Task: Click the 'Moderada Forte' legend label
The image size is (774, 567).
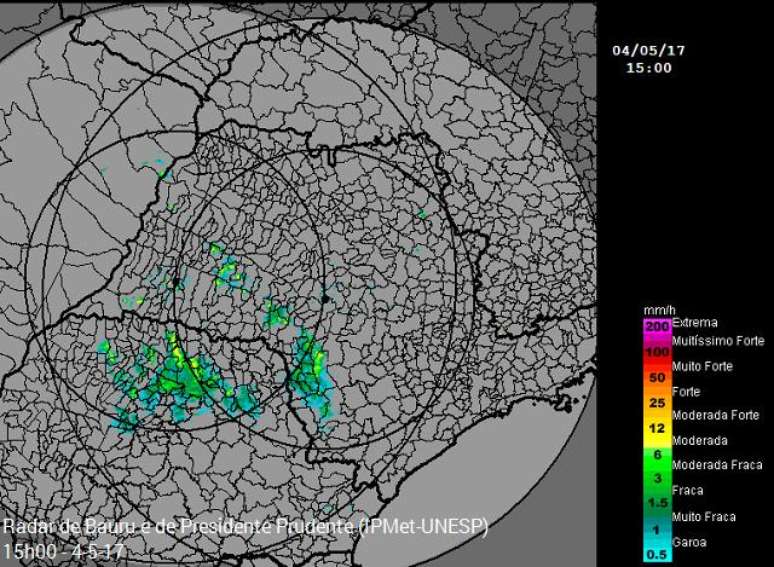Action: [x=715, y=415]
